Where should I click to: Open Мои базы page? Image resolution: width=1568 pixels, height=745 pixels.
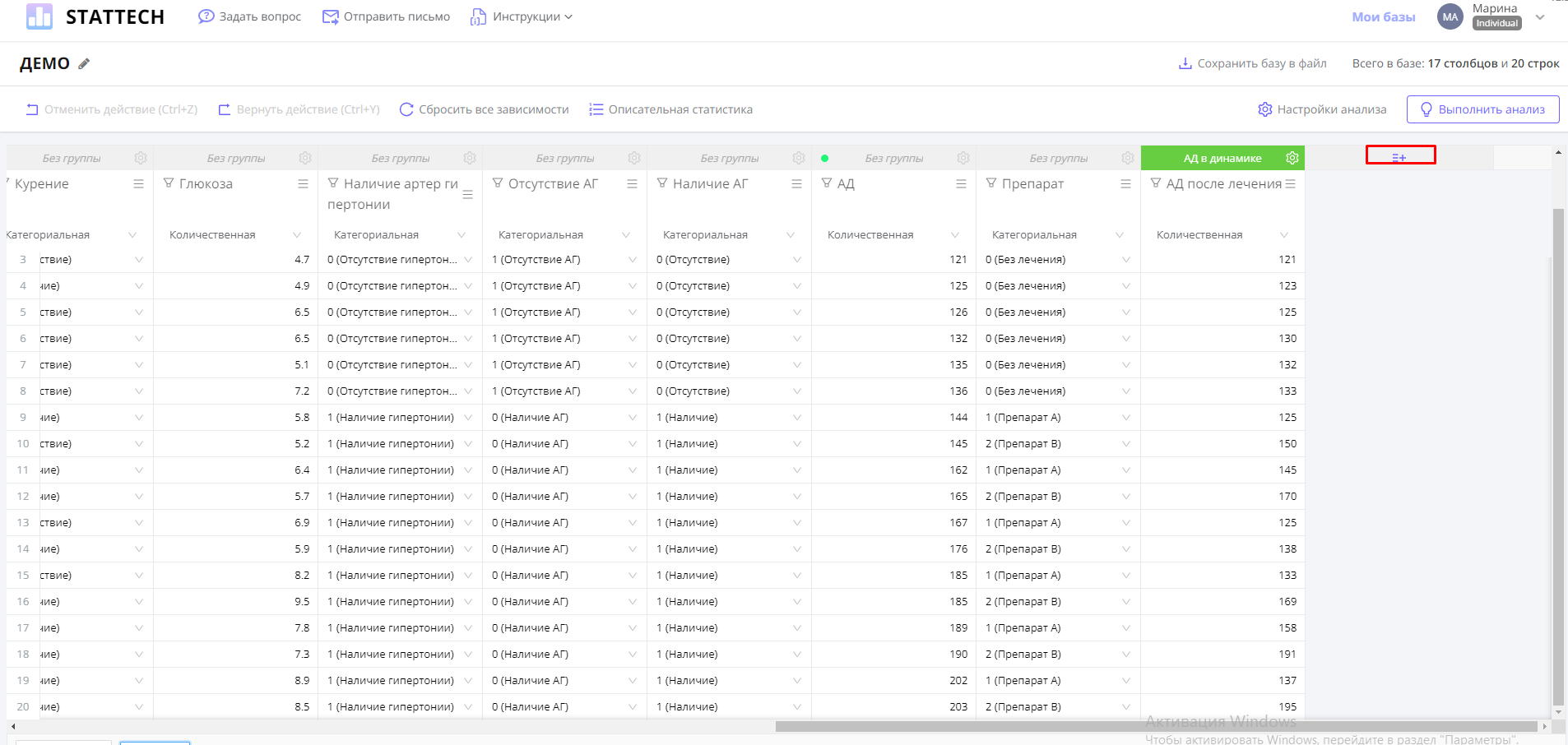point(1383,16)
